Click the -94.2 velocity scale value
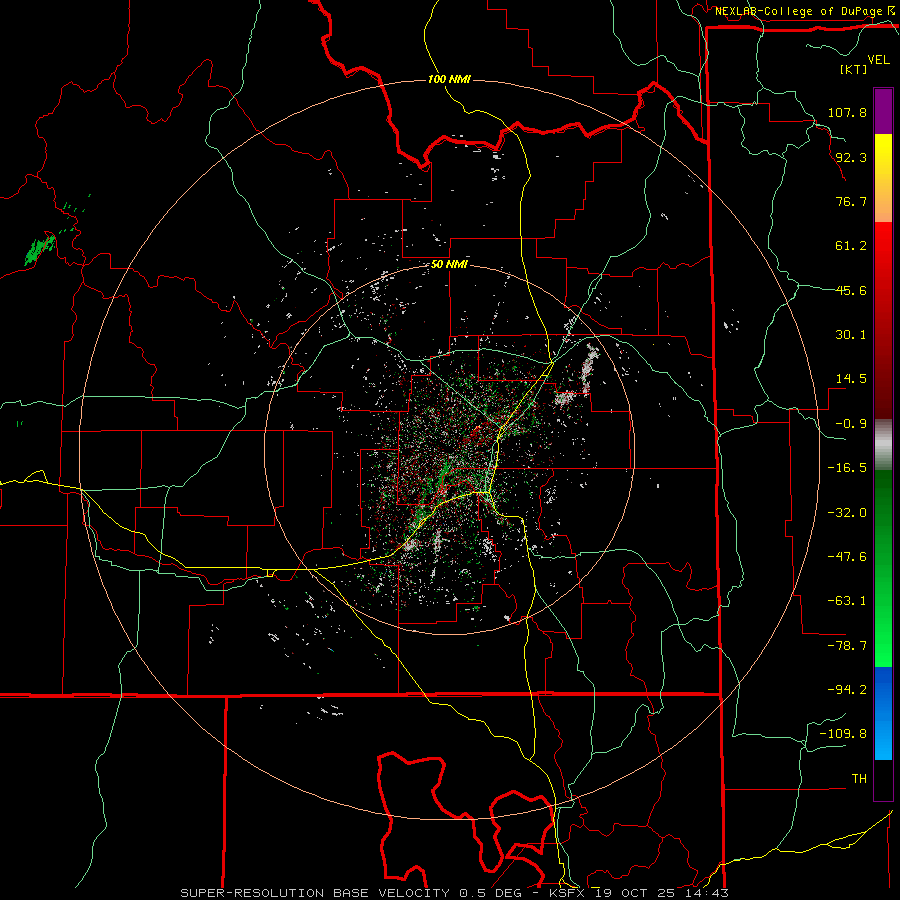Viewport: 900px width, 900px height. point(847,690)
